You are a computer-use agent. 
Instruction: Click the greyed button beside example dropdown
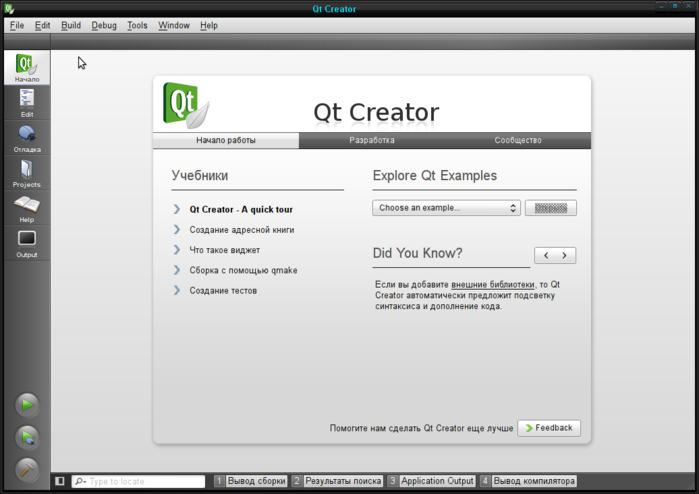point(551,208)
